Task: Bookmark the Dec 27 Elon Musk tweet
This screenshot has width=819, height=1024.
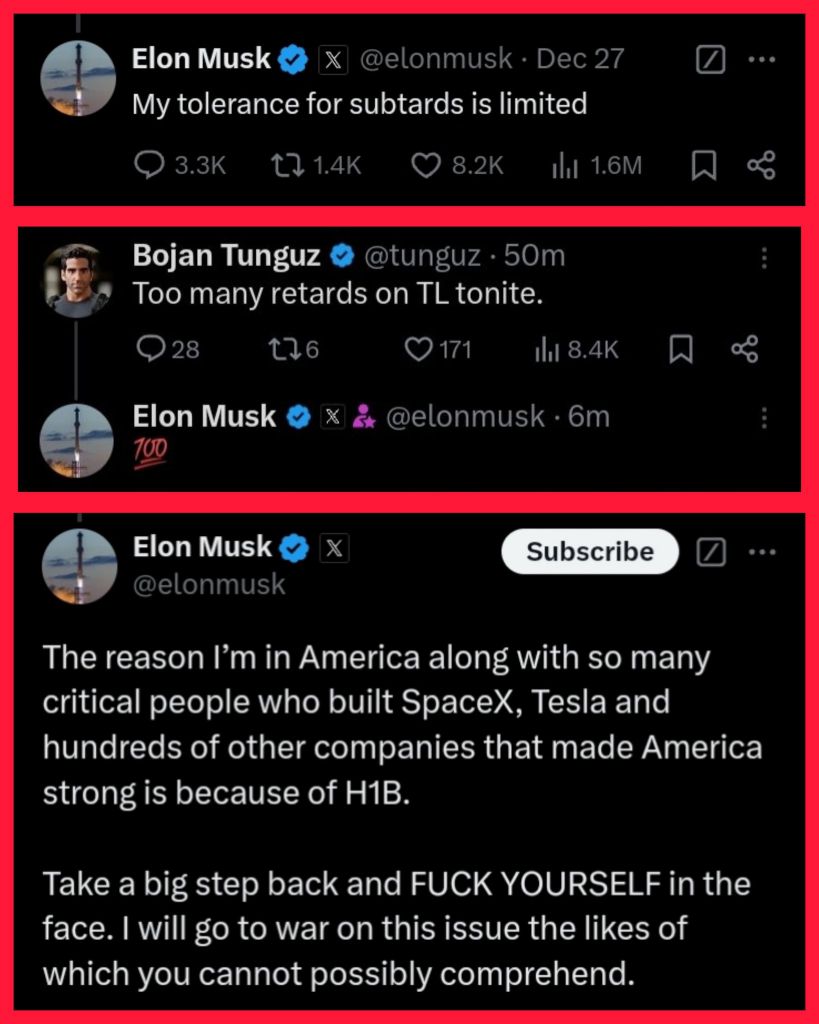Action: (x=703, y=166)
